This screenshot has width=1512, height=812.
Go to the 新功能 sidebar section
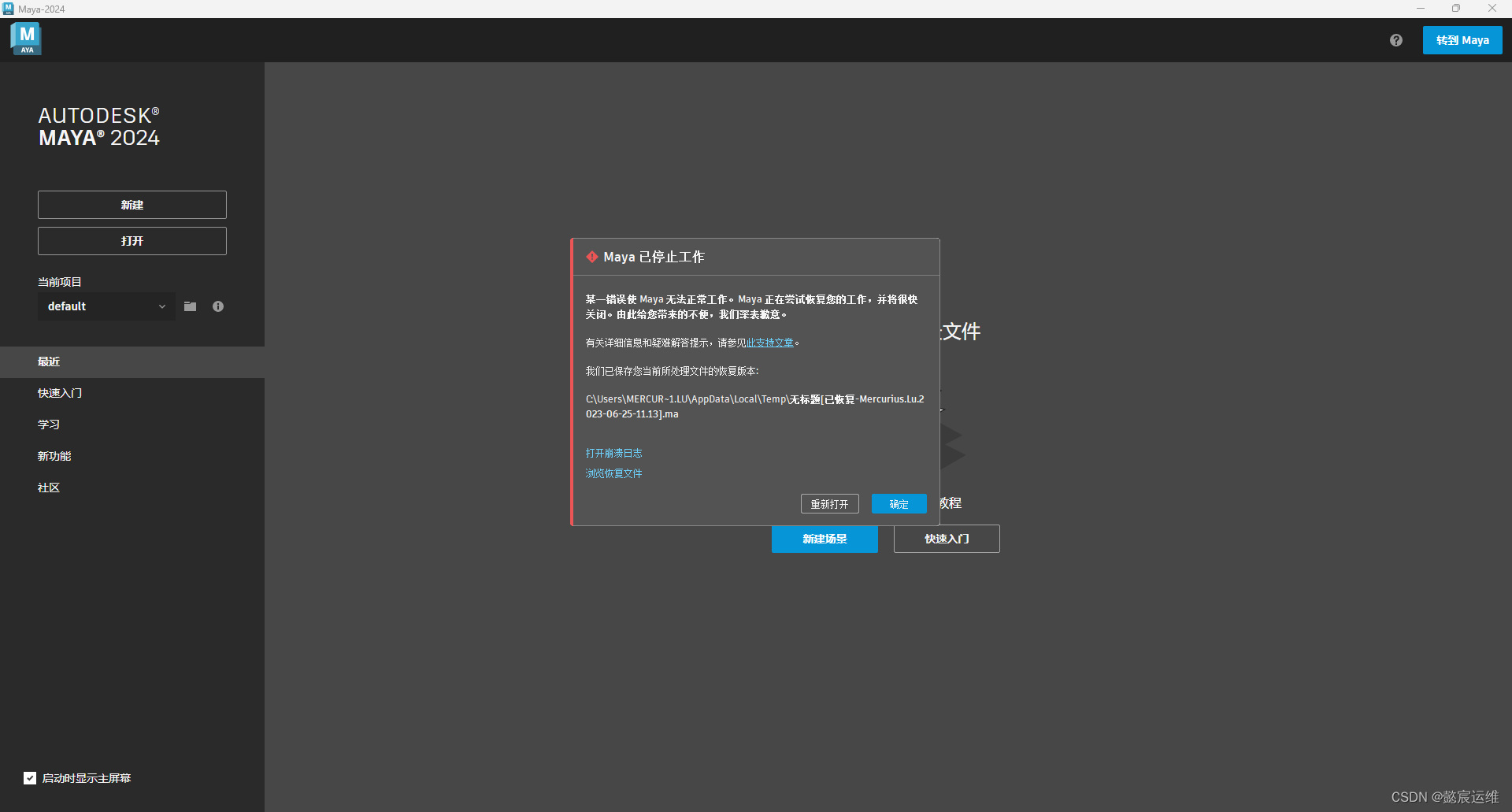coord(54,456)
